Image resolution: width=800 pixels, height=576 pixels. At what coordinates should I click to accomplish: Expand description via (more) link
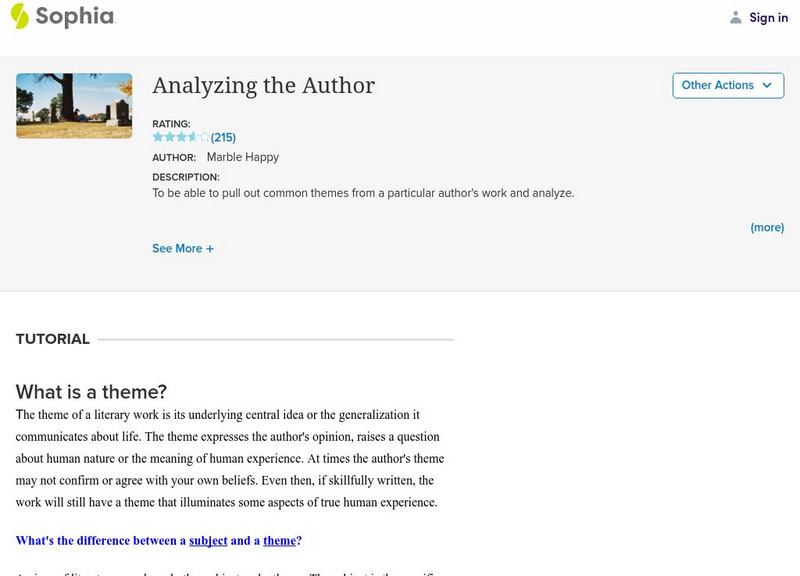(767, 227)
